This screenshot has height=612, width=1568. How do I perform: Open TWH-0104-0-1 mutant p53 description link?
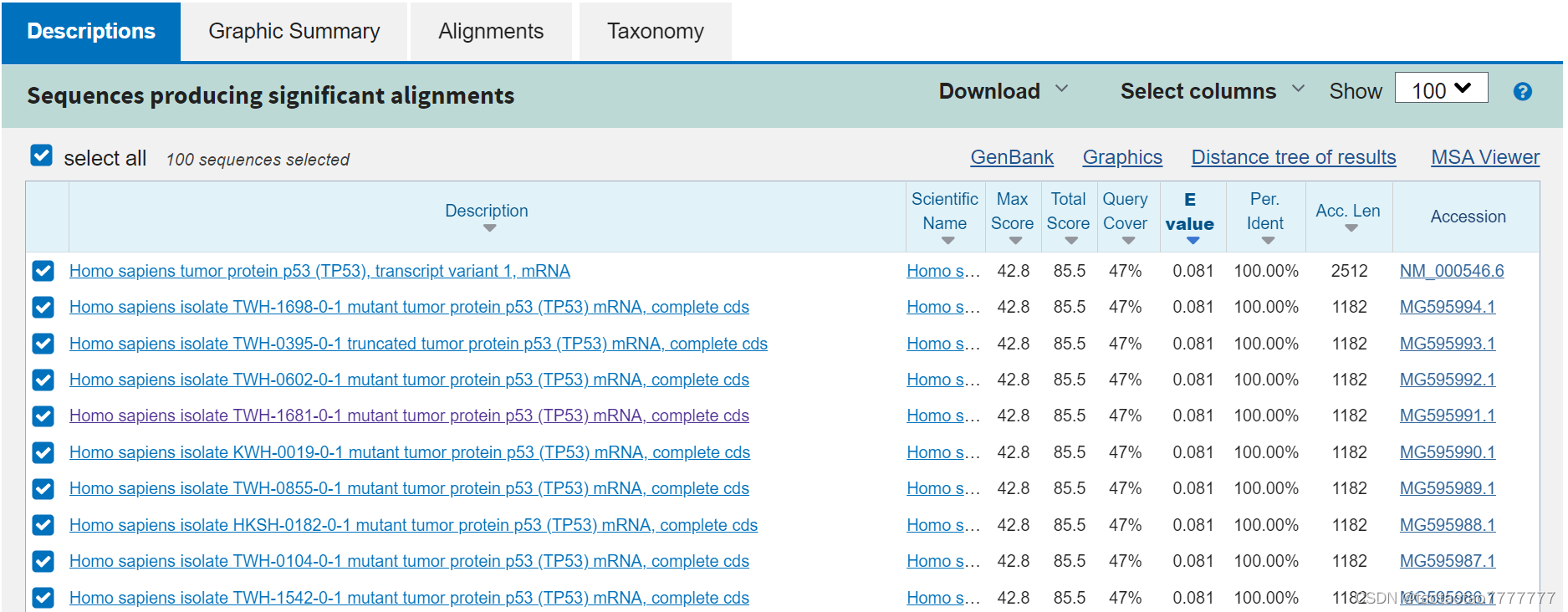409,561
